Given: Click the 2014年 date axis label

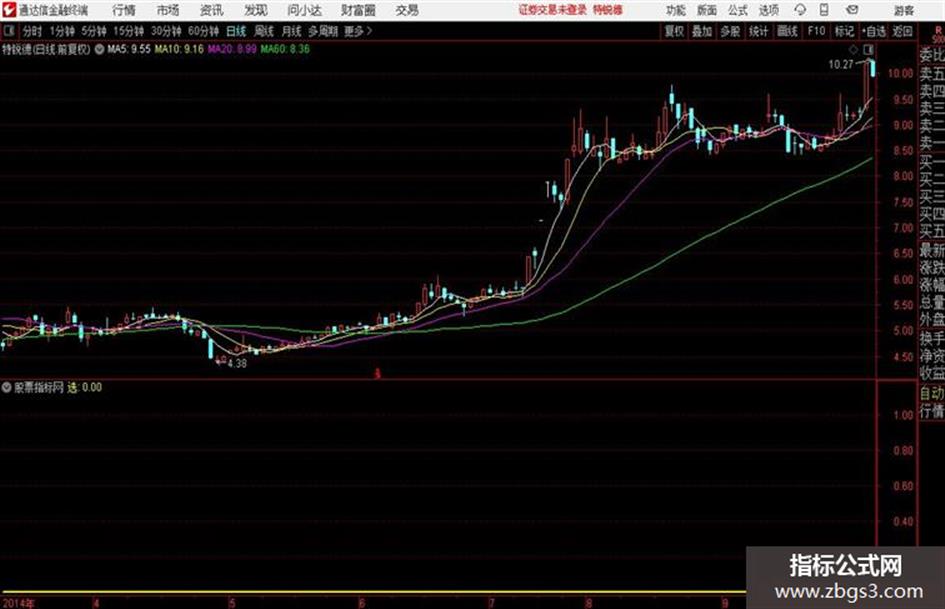Looking at the screenshot, I should coord(19,603).
